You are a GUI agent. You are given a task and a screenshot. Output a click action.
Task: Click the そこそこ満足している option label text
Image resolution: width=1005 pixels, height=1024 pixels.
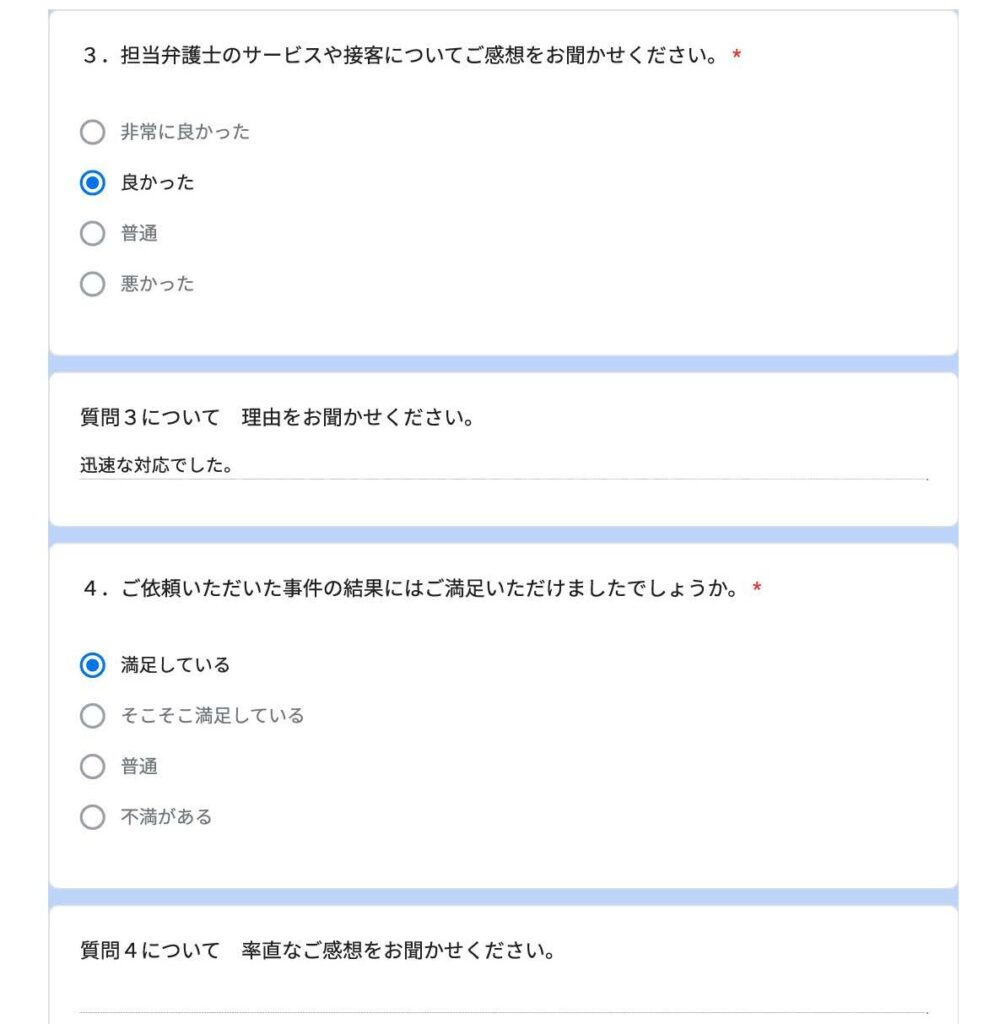point(212,716)
